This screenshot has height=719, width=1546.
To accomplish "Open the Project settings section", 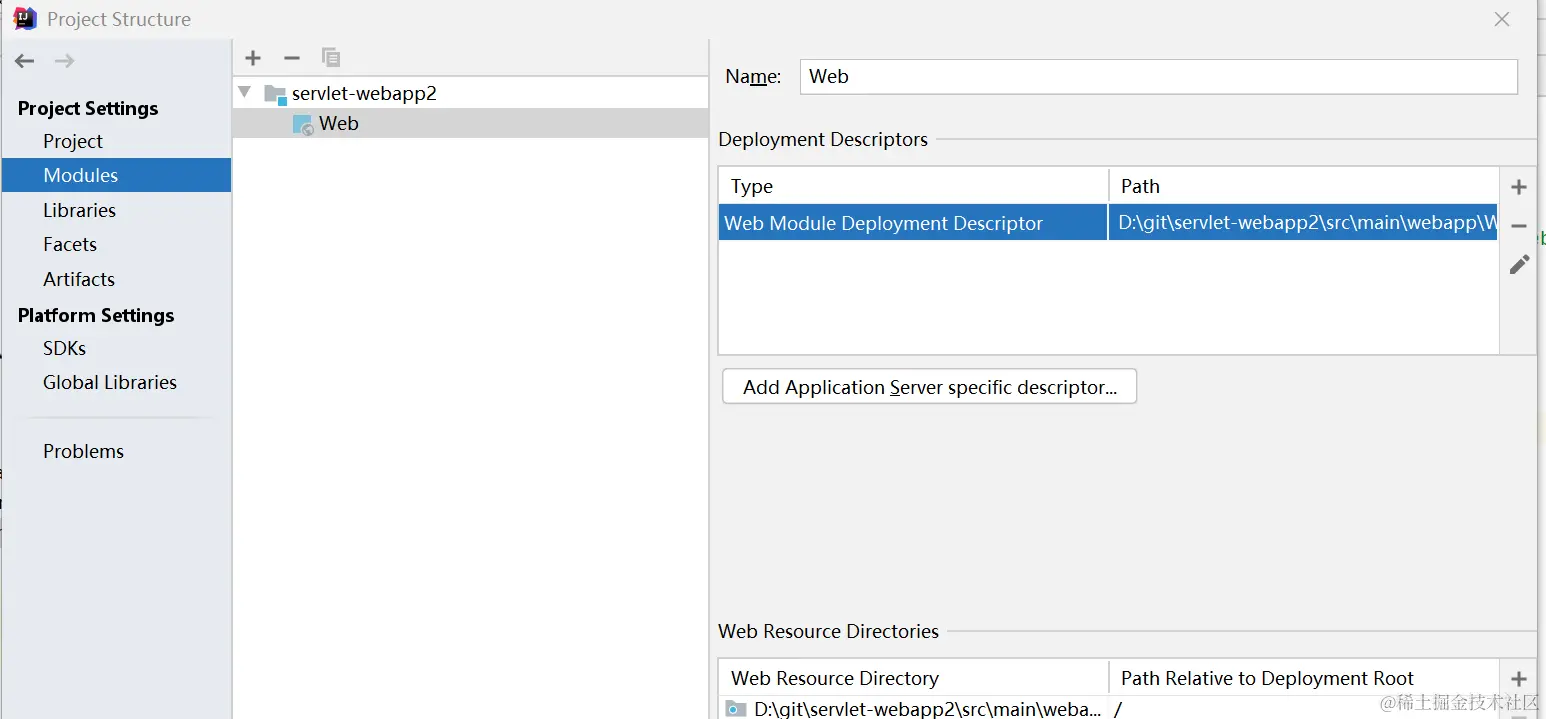I will 73,141.
